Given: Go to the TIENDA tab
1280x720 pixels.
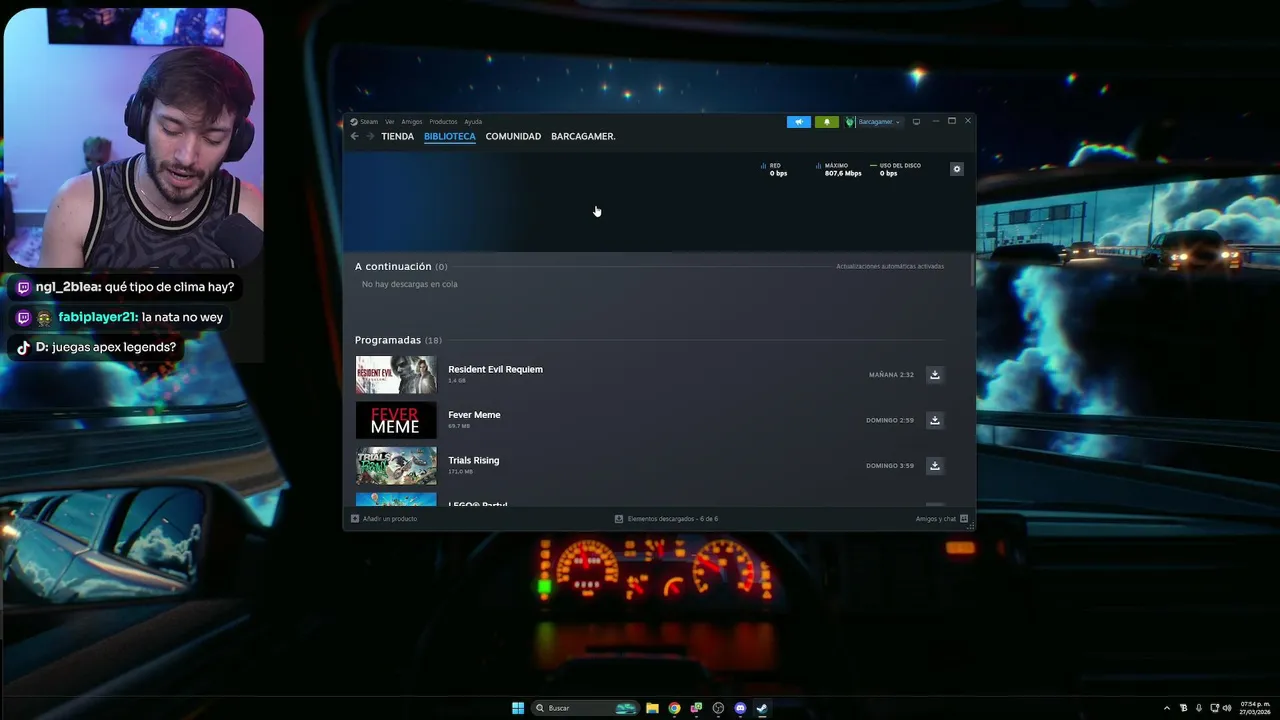Looking at the screenshot, I should [397, 136].
